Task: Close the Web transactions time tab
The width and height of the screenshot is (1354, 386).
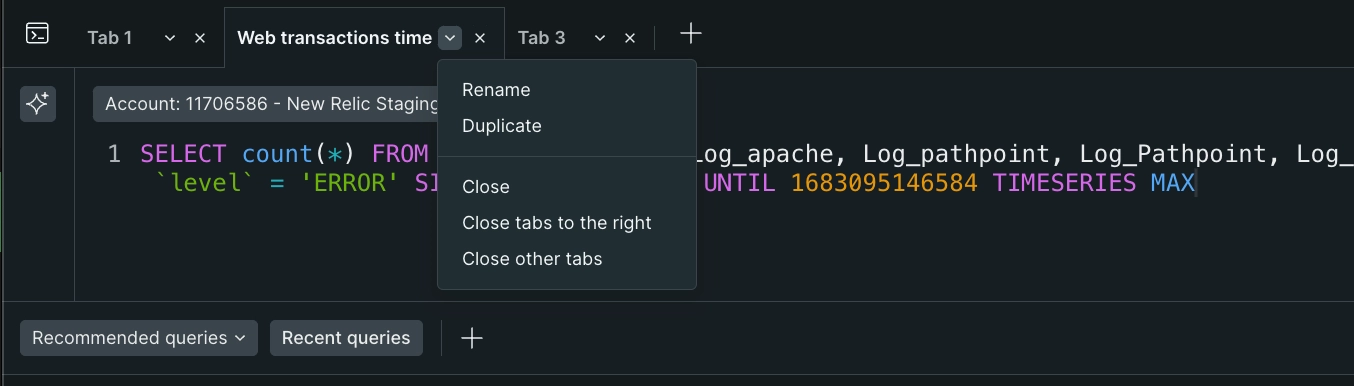Action: pyautogui.click(x=480, y=38)
